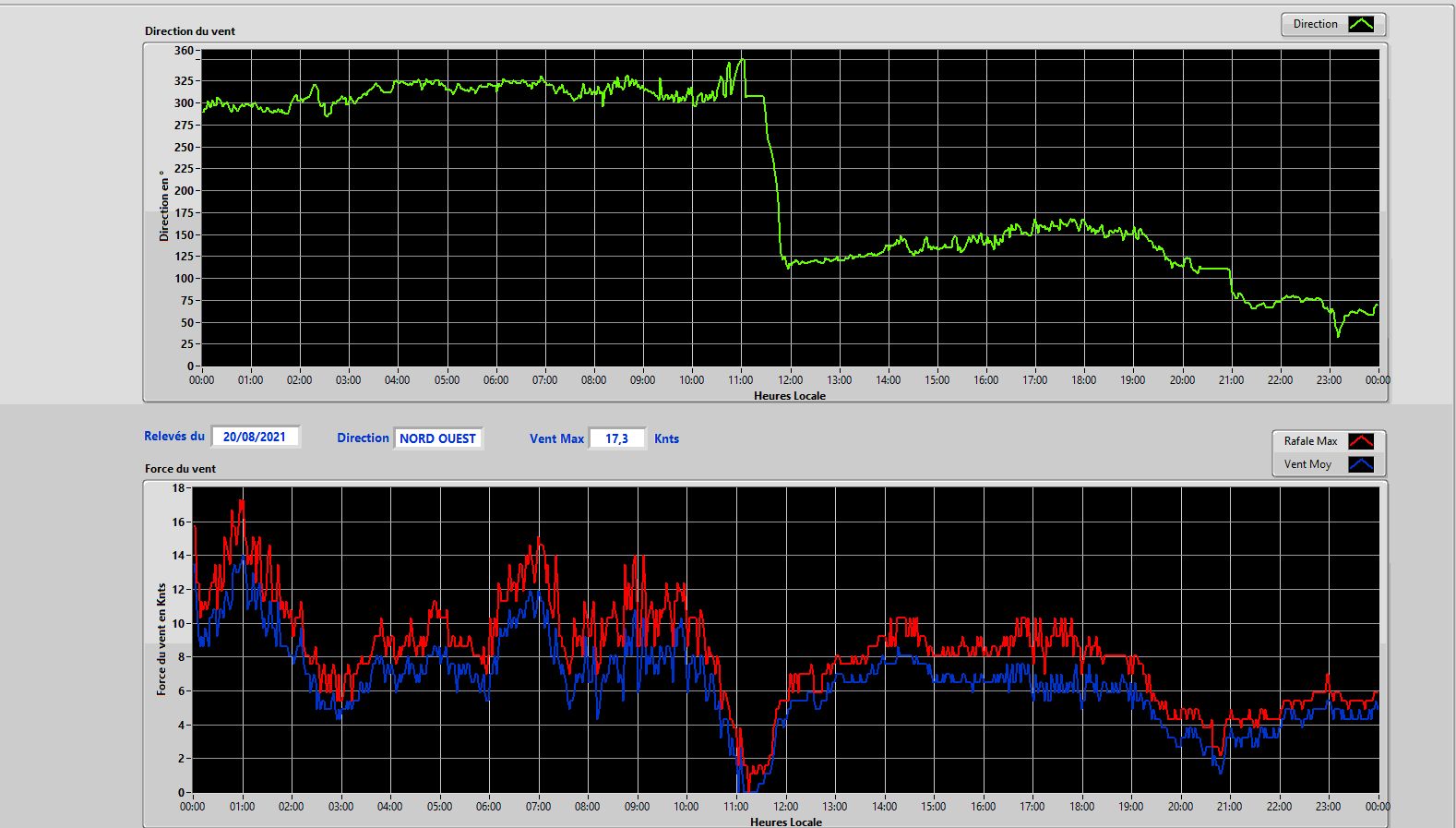Click 07:00 on the direction chart time axis
This screenshot has width=1456, height=828.
pos(544,380)
